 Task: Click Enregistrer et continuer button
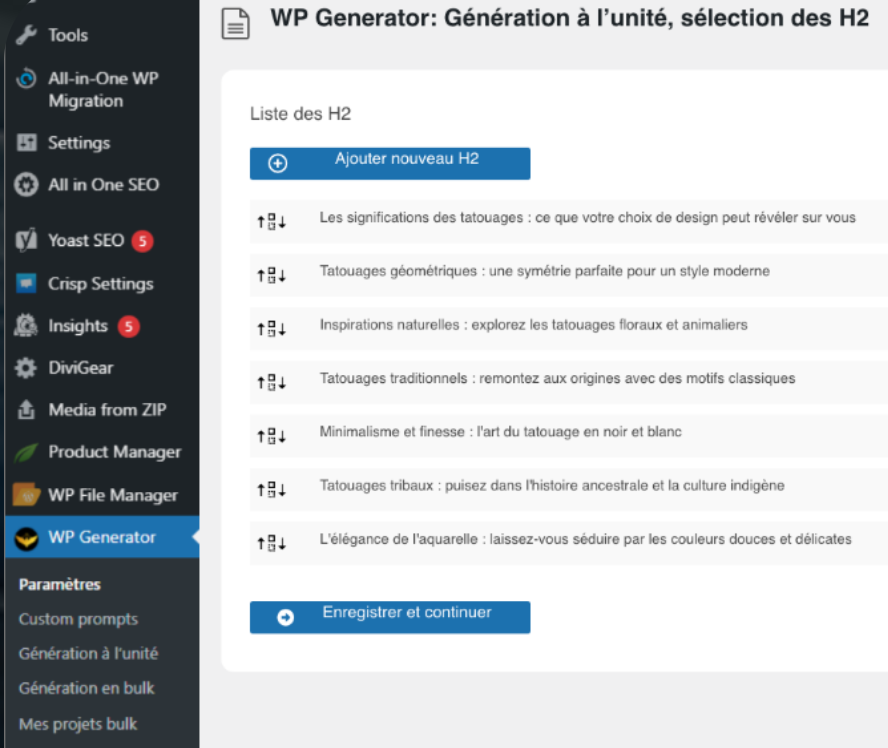pyautogui.click(x=390, y=617)
